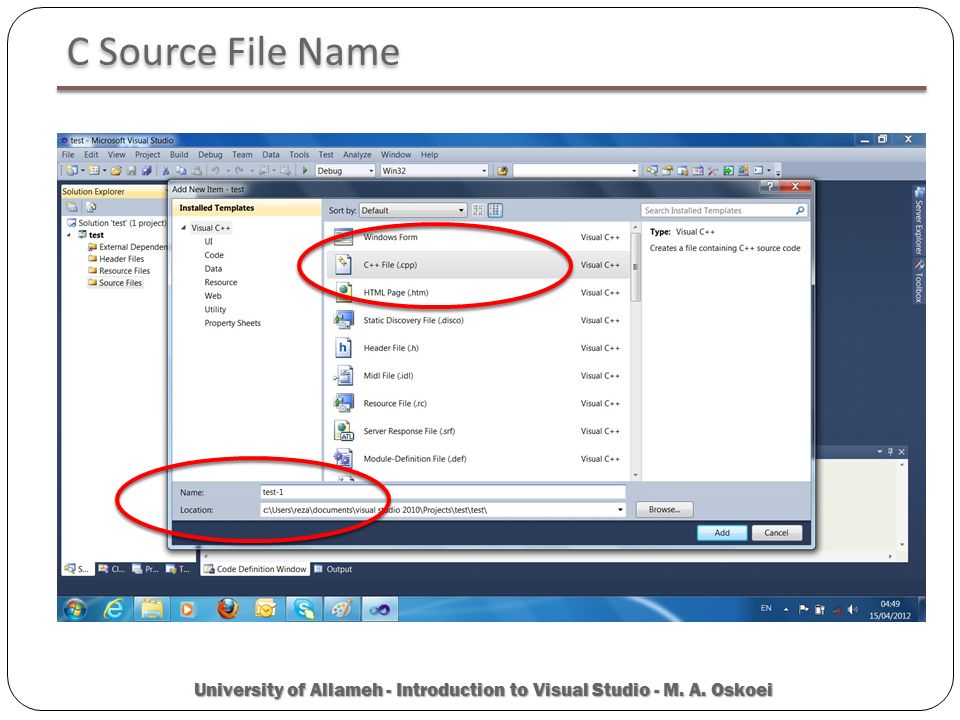Select the C++ File (.cpp) template
Screen dimensions: 960x720
tap(479, 265)
